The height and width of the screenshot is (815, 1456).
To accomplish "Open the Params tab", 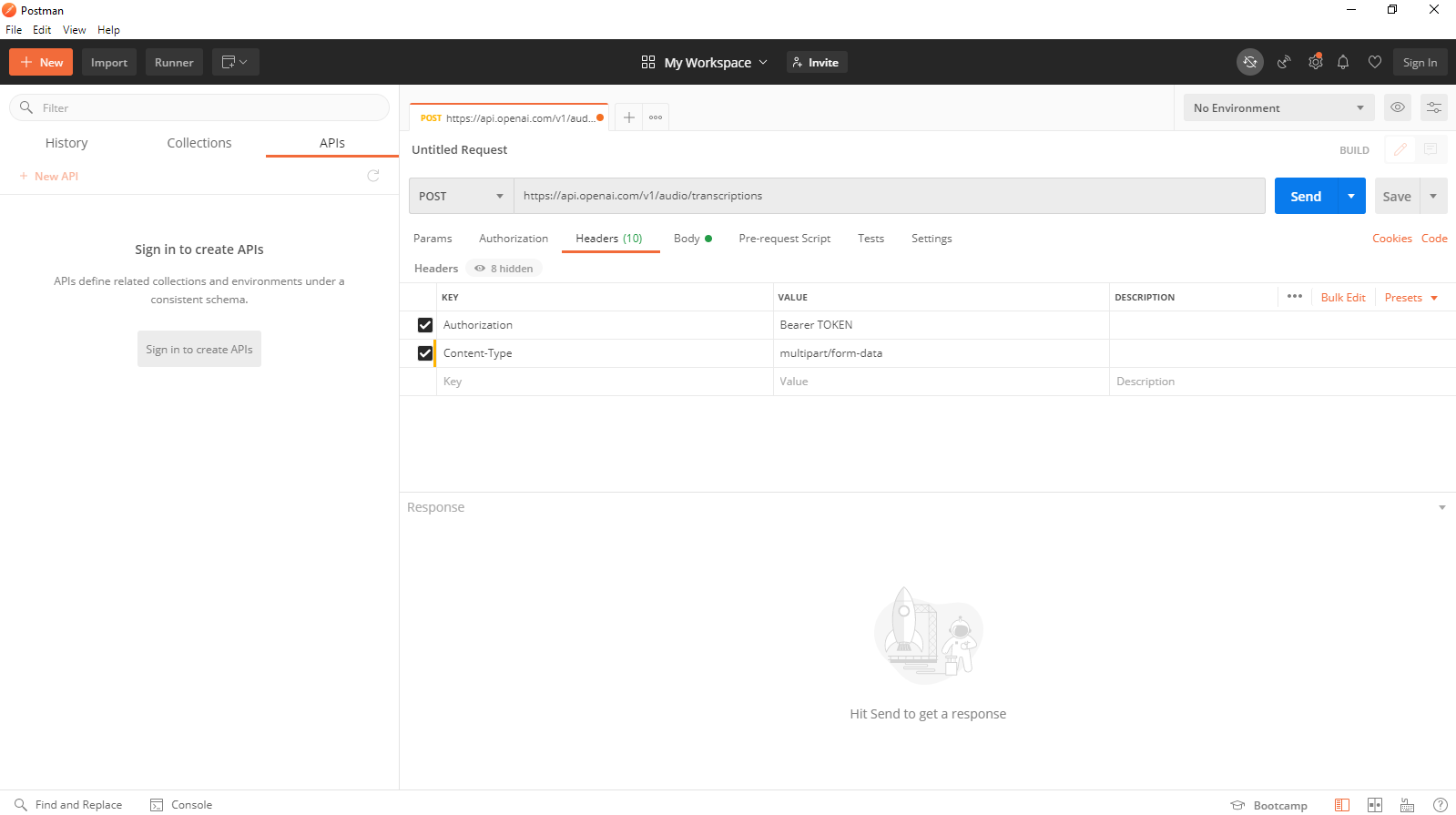I will (433, 239).
